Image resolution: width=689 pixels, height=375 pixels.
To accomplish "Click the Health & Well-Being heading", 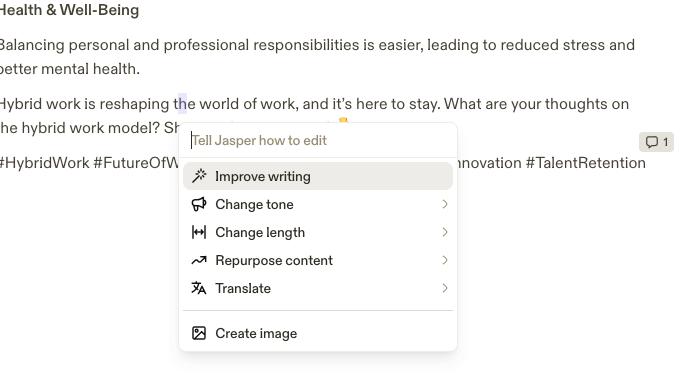I will pos(69,10).
